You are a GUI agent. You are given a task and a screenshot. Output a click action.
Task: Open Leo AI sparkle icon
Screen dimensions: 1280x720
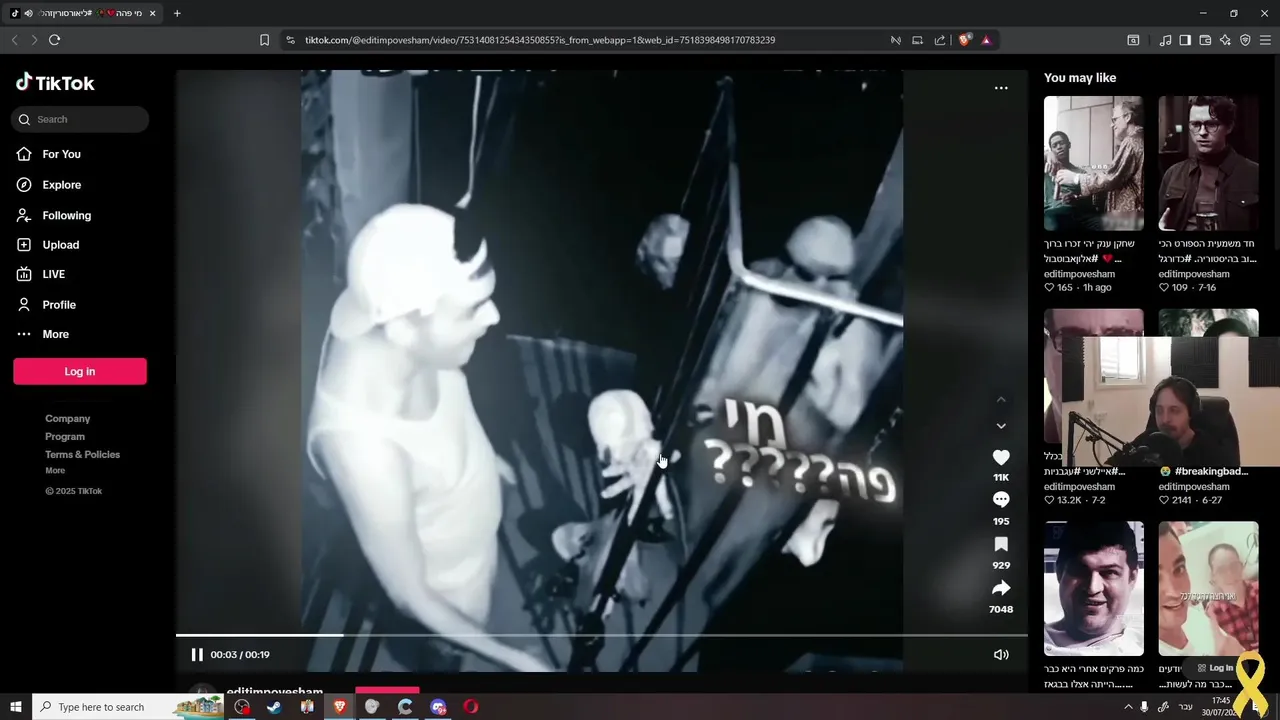click(1225, 40)
